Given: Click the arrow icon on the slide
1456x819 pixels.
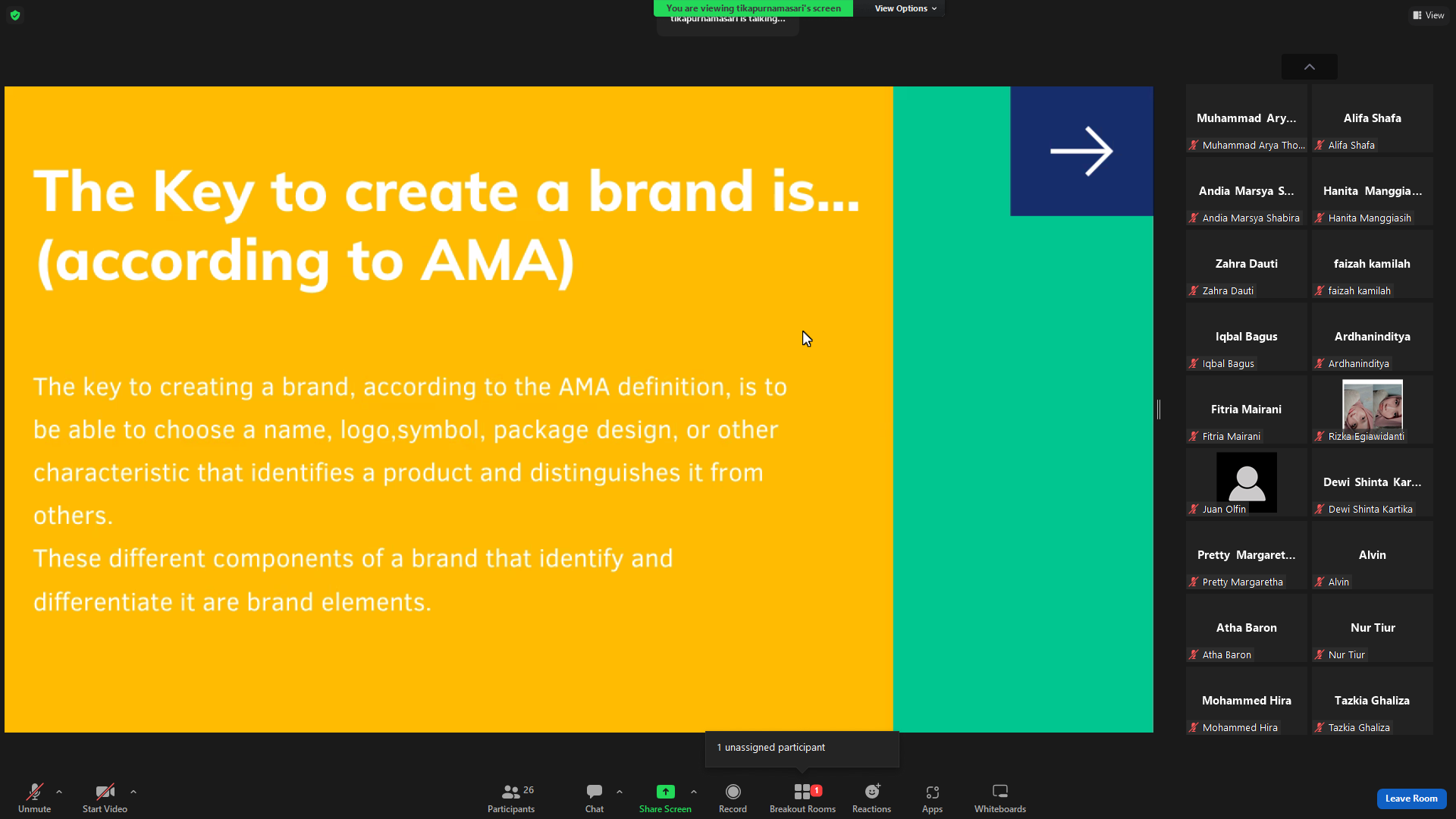Looking at the screenshot, I should [1081, 151].
